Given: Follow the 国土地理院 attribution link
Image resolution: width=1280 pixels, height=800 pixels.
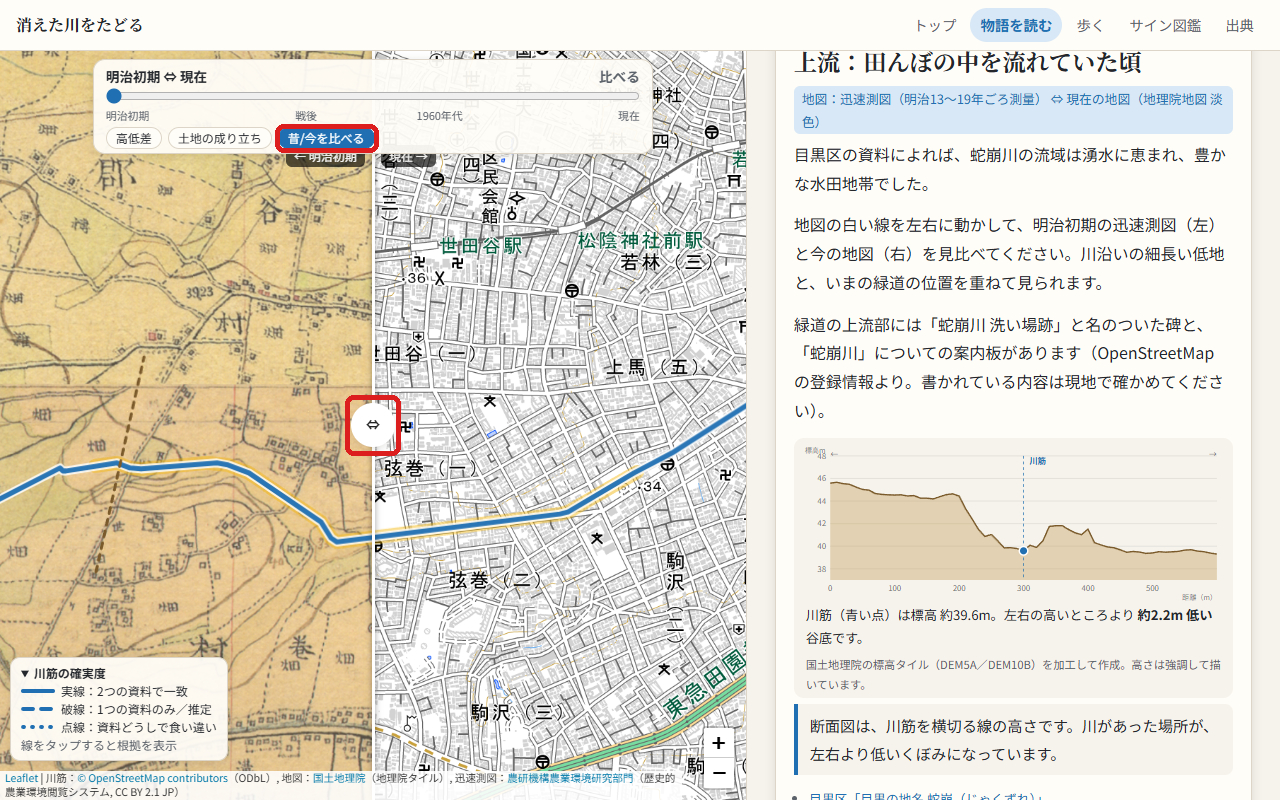Looking at the screenshot, I should [x=339, y=778].
